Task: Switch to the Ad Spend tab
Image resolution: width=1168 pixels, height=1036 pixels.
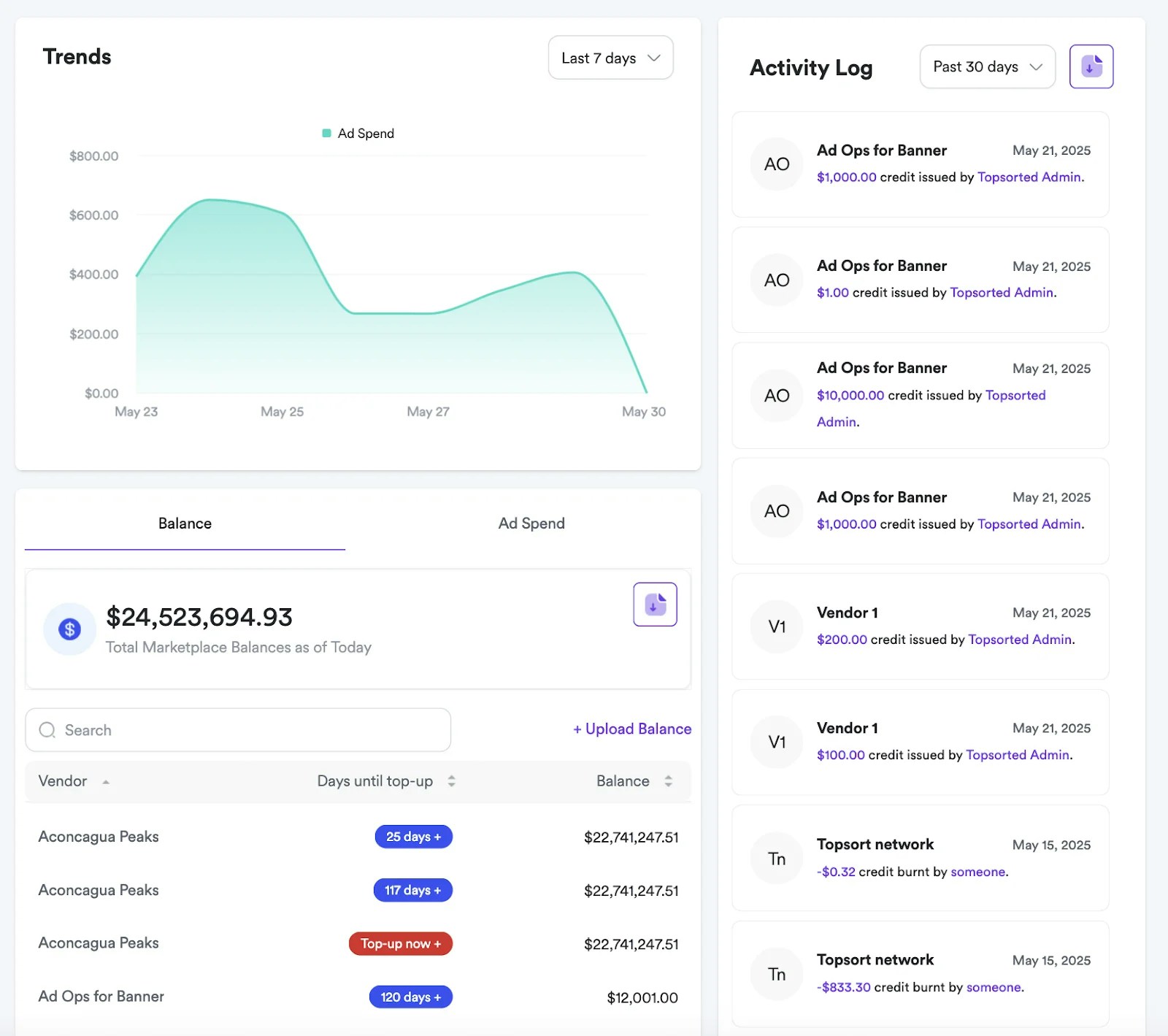Action: pos(531,523)
